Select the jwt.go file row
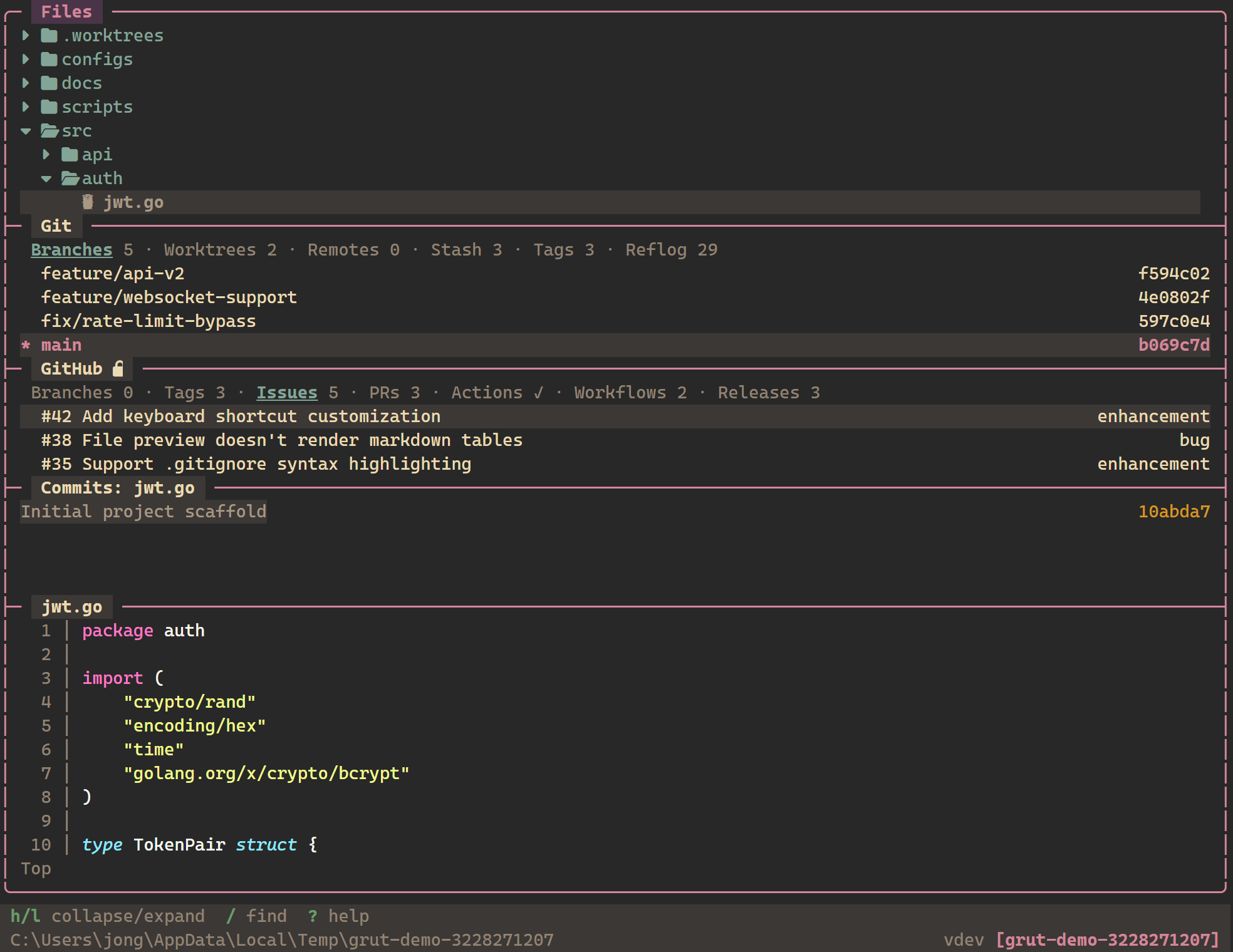 coord(610,202)
